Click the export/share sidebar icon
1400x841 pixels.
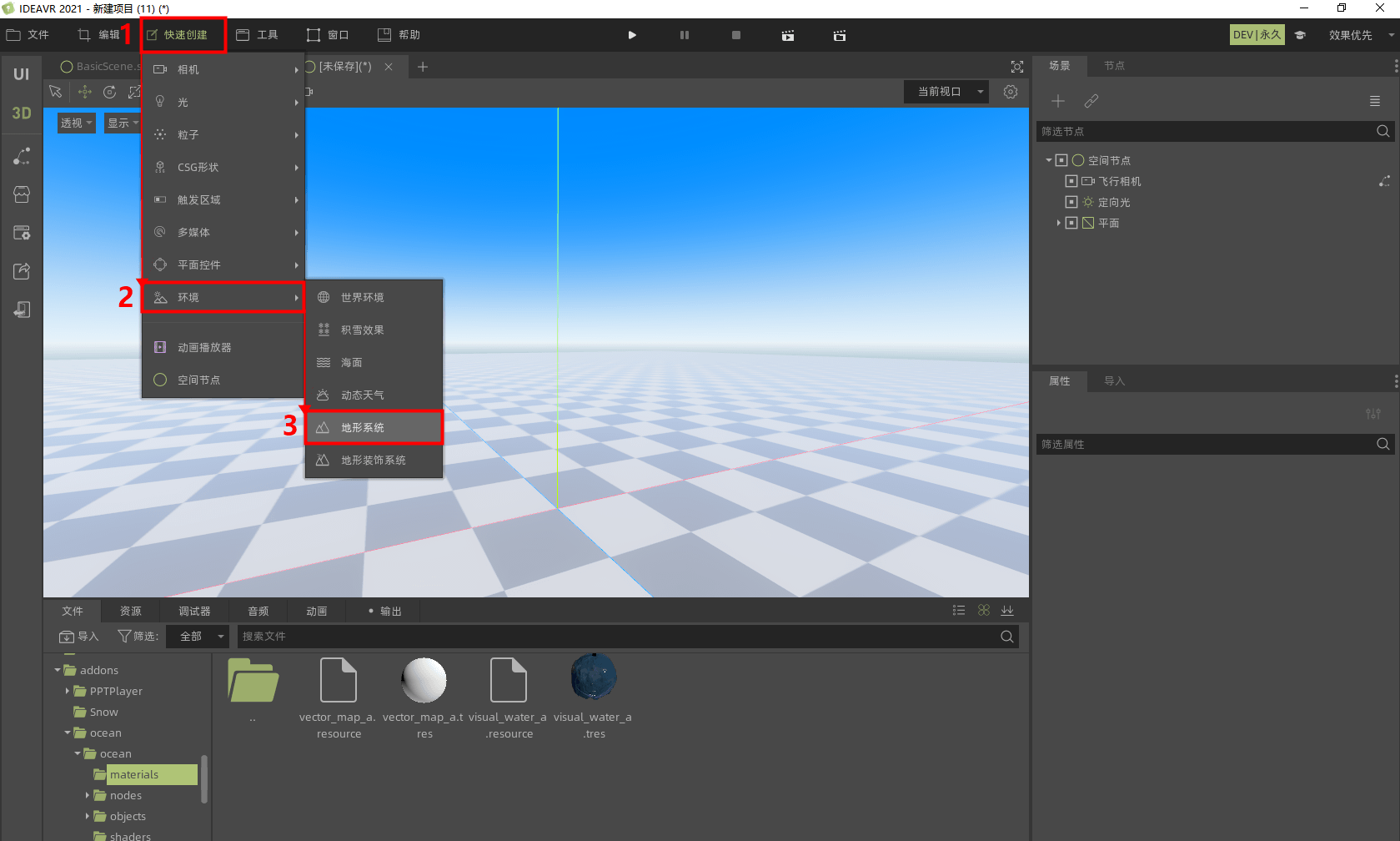click(22, 271)
